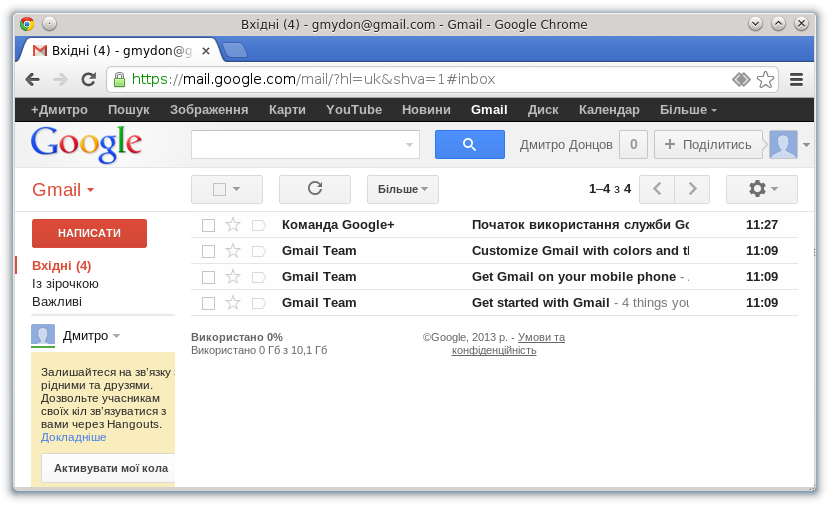Check the box for Get started with Gmail message
Screen dimensions: 832x508
click(209, 304)
